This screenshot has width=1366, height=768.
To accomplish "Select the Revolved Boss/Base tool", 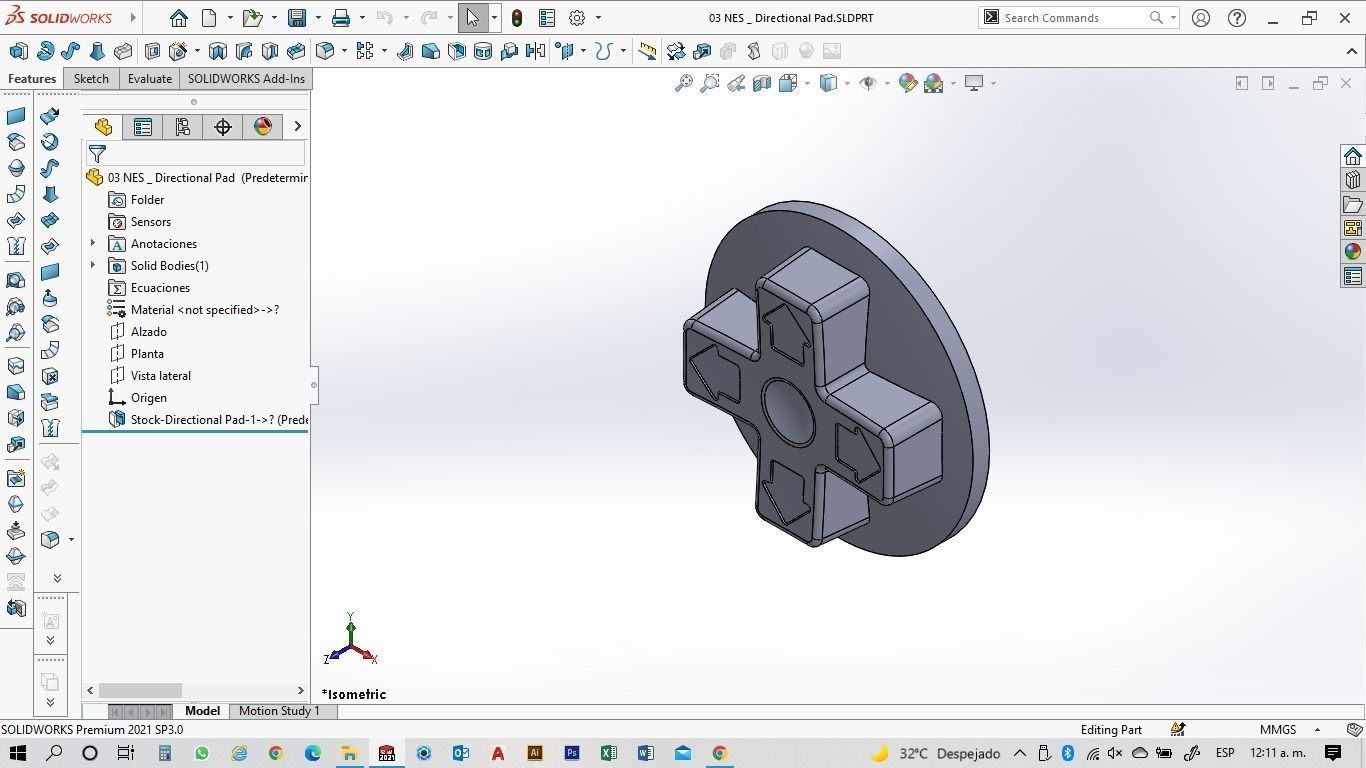I will click(45, 51).
